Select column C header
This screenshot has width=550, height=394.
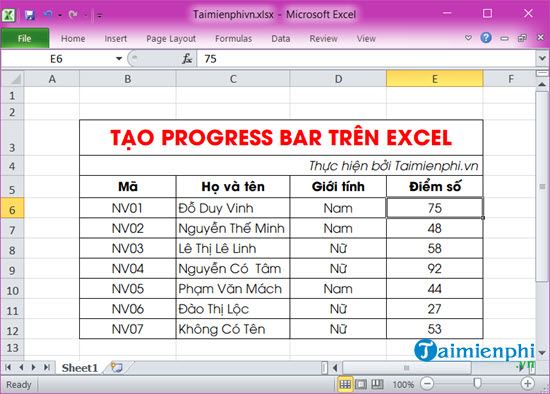(233, 79)
